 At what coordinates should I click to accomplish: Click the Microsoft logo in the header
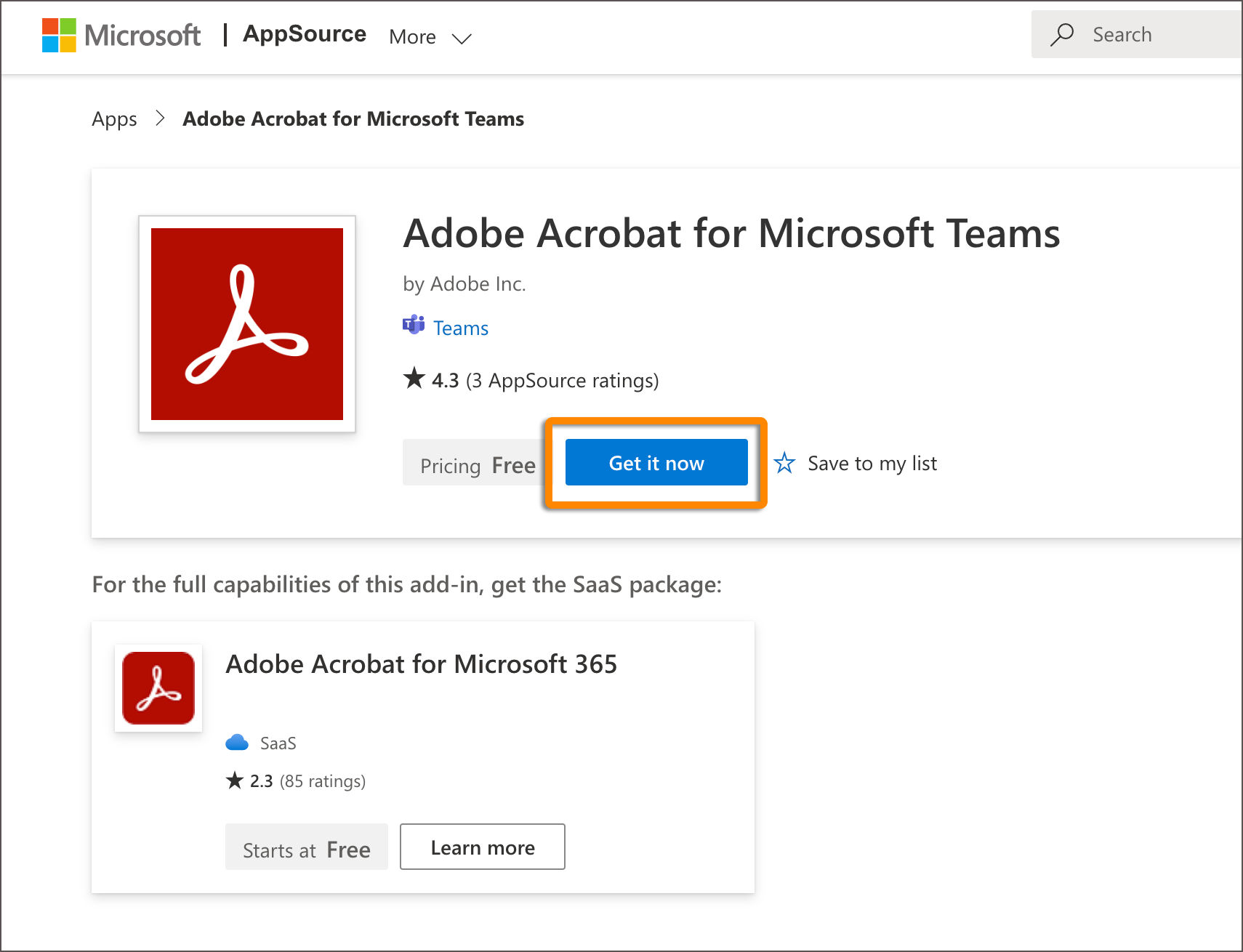(x=121, y=35)
